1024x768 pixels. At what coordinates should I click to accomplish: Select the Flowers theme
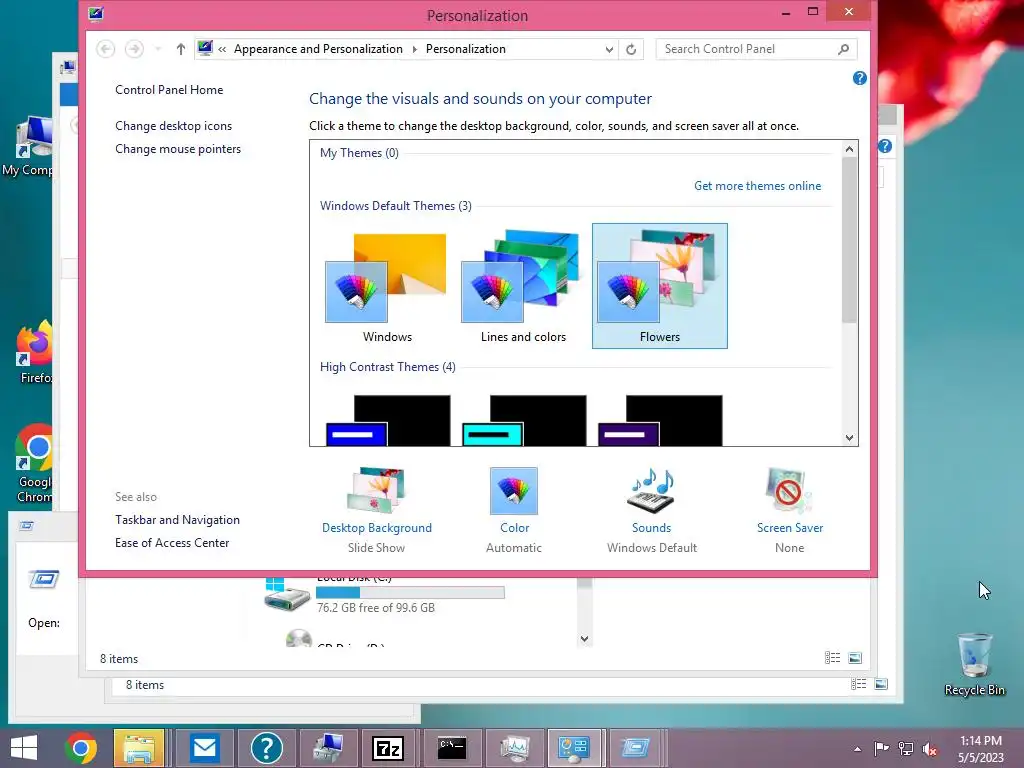[x=660, y=286]
